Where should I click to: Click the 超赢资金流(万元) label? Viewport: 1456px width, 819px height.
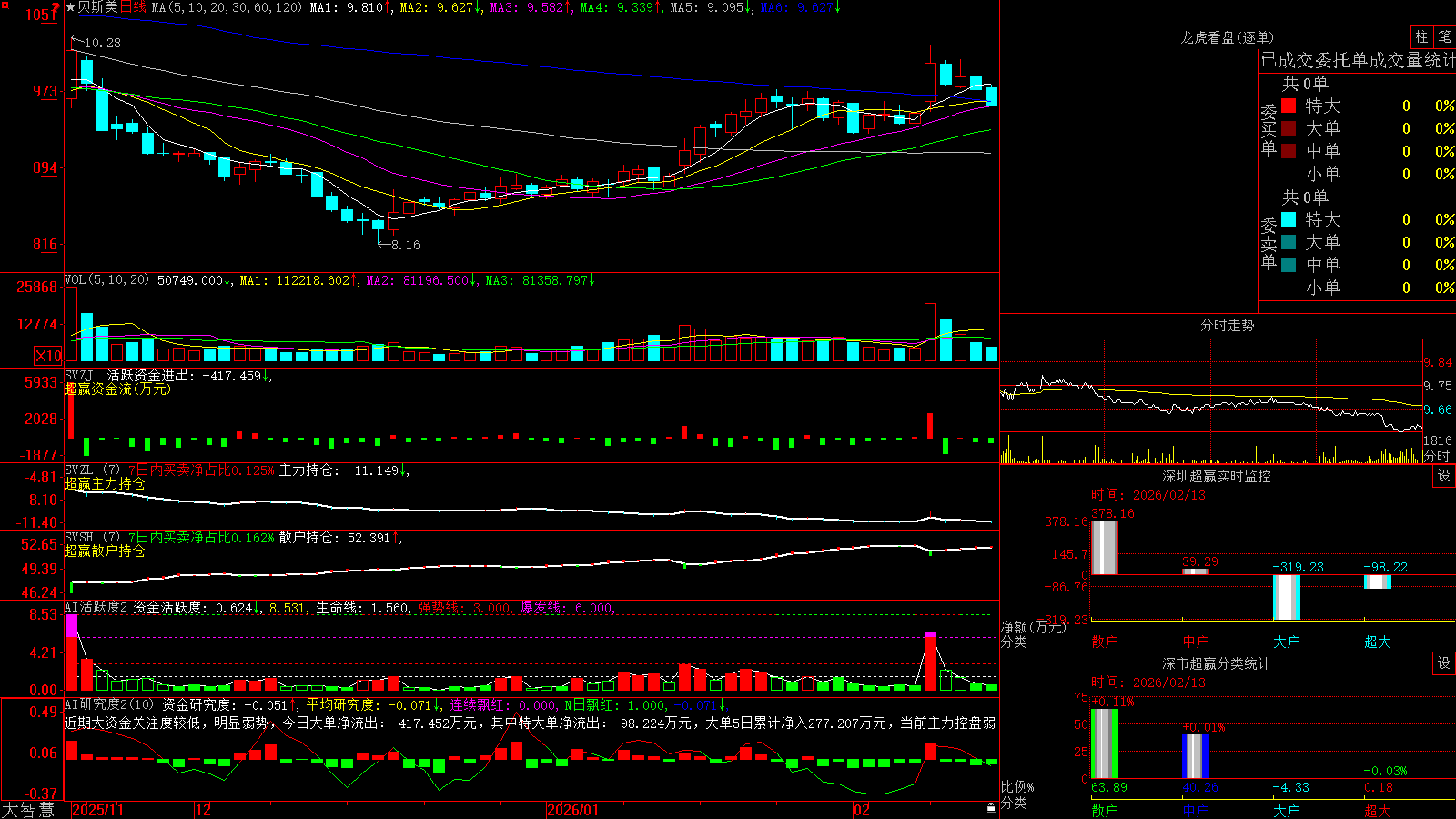point(117,389)
